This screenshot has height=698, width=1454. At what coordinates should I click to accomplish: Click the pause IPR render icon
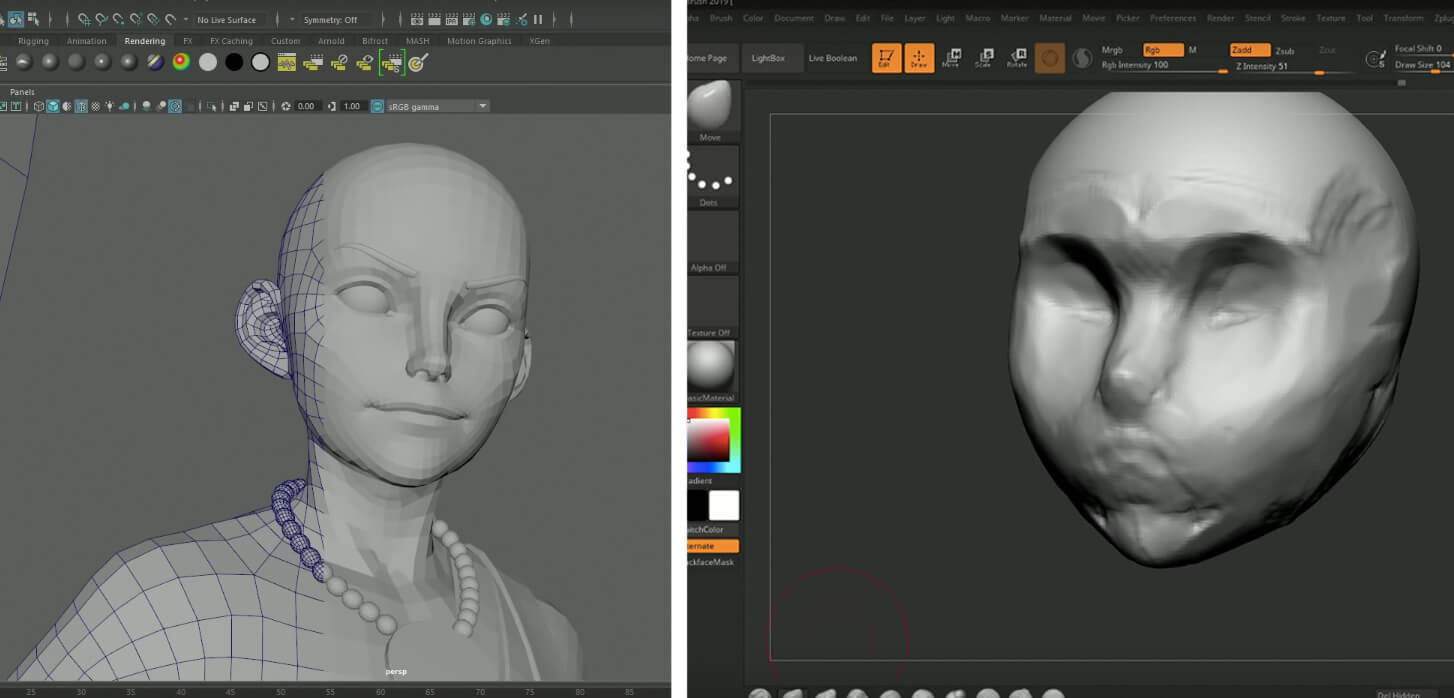click(x=538, y=19)
